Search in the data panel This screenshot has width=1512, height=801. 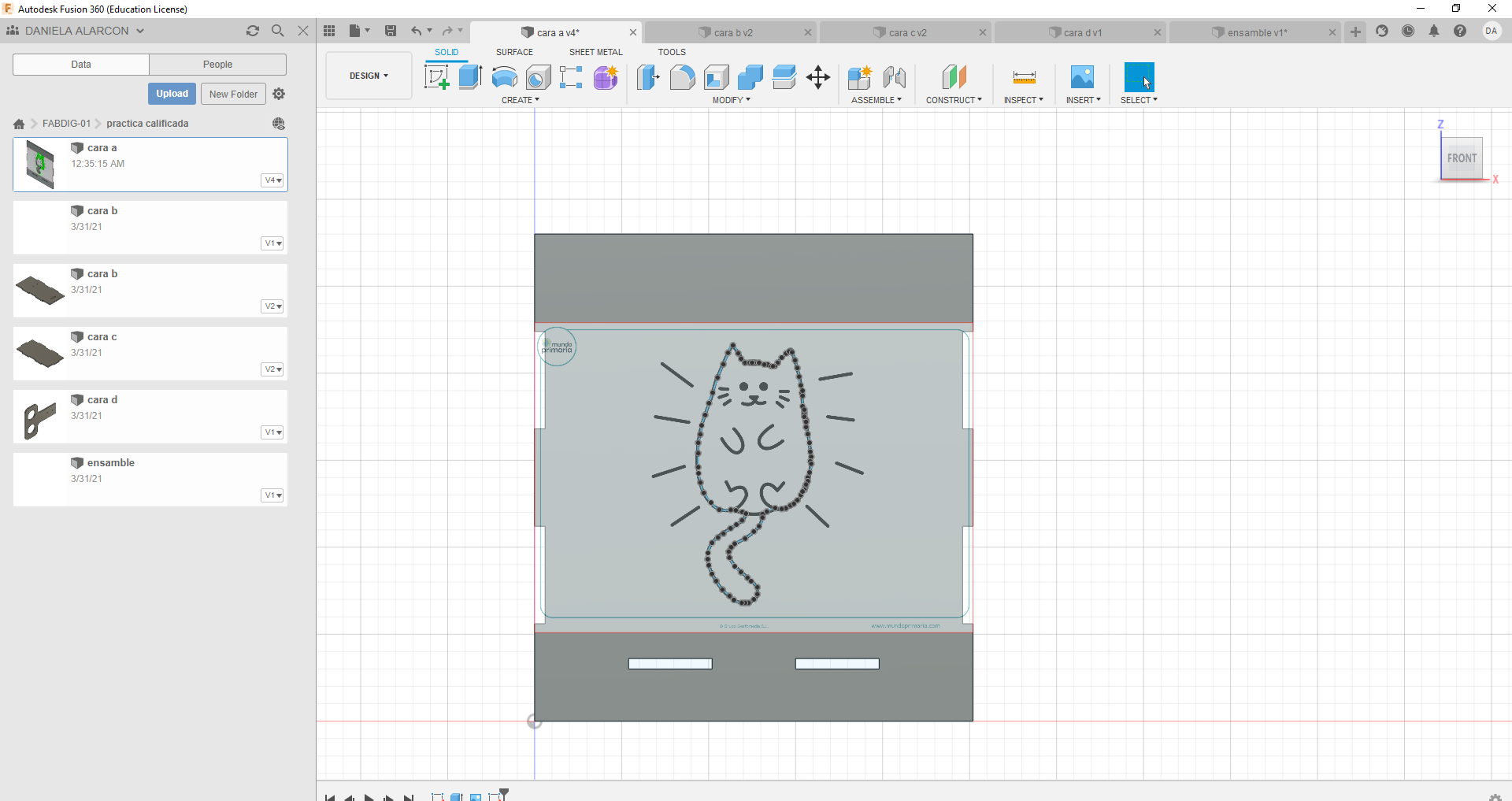click(x=277, y=31)
